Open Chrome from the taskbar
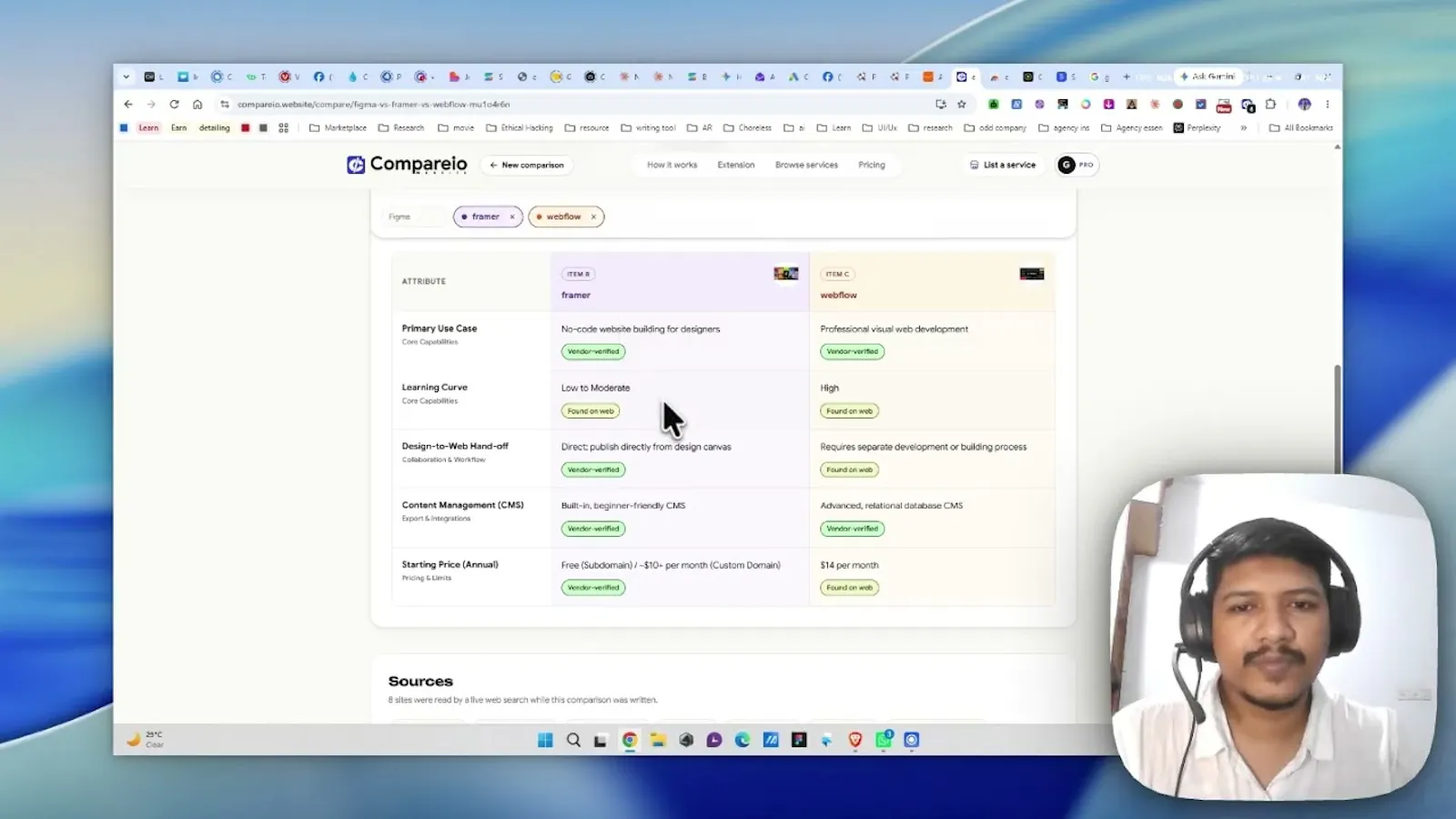The image size is (1456, 819). point(630,740)
